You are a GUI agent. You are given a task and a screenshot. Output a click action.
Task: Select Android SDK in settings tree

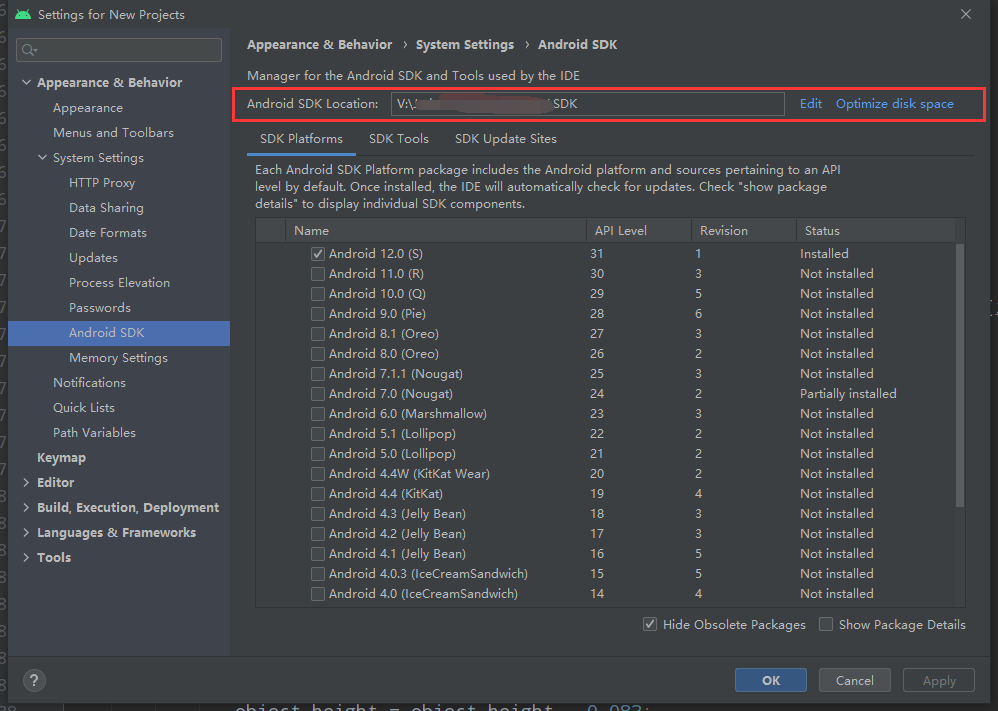119,333
